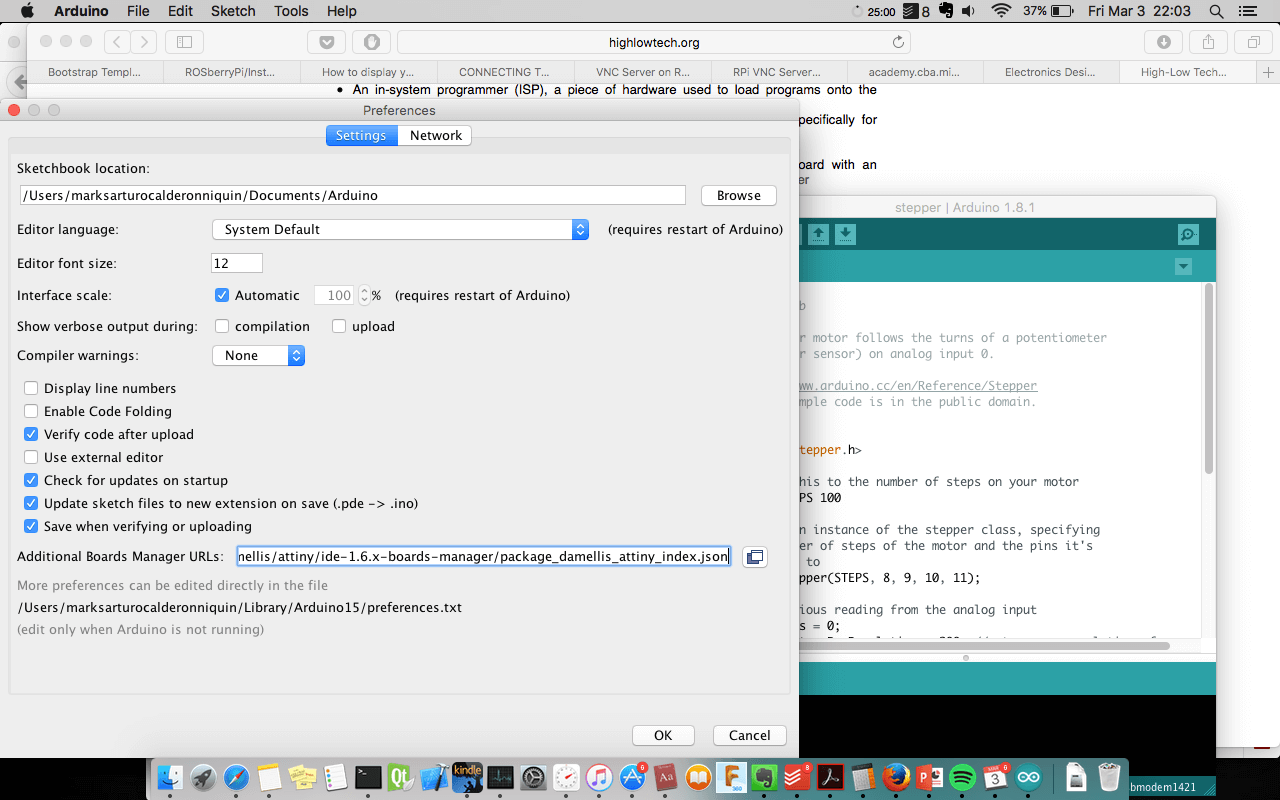Open the Sketch menu

(233, 11)
